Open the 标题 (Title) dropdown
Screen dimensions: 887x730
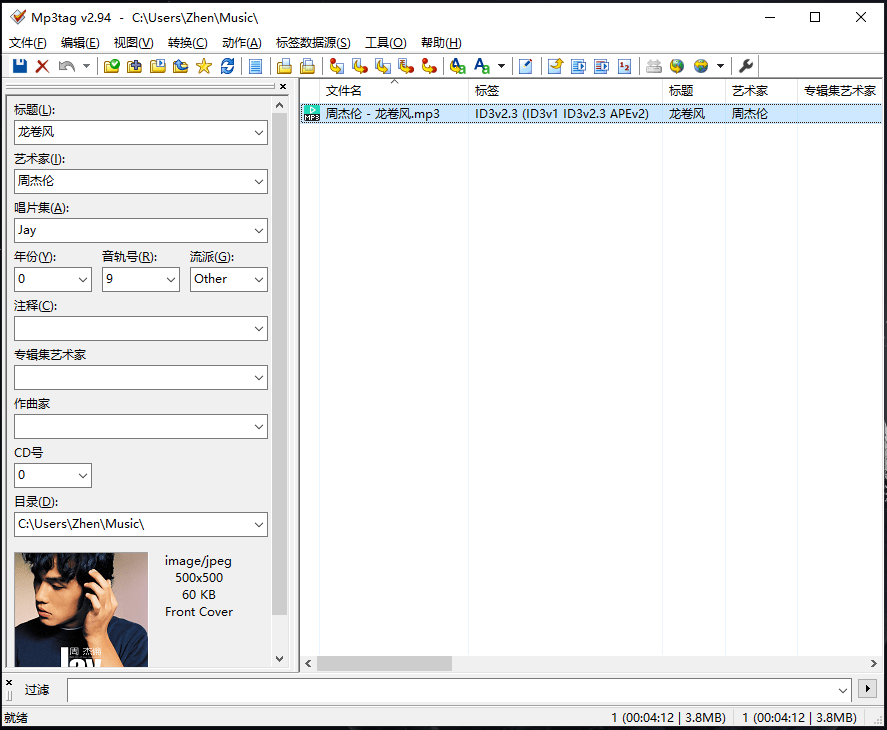[258, 132]
